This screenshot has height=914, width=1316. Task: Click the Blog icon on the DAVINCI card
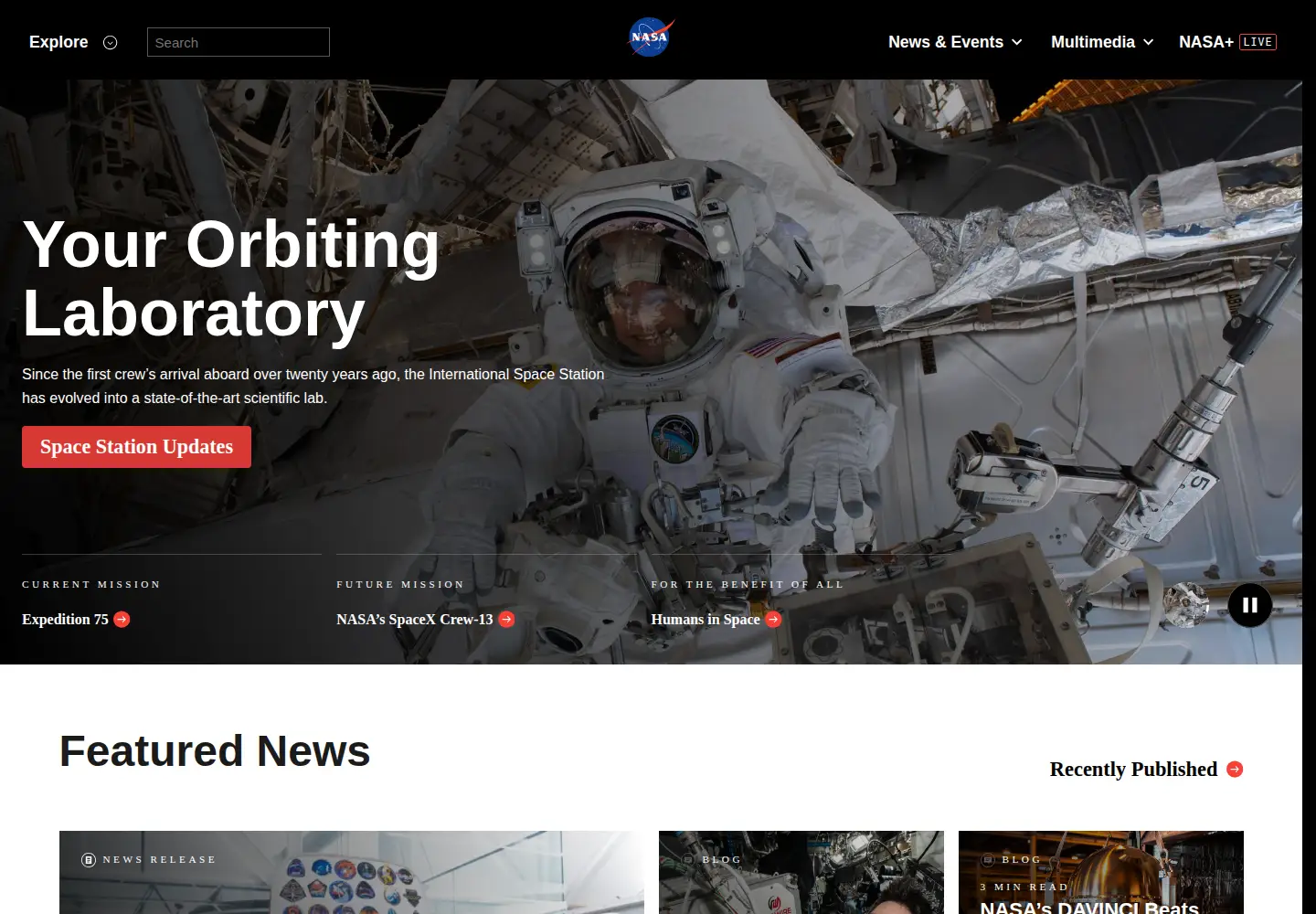[988, 860]
